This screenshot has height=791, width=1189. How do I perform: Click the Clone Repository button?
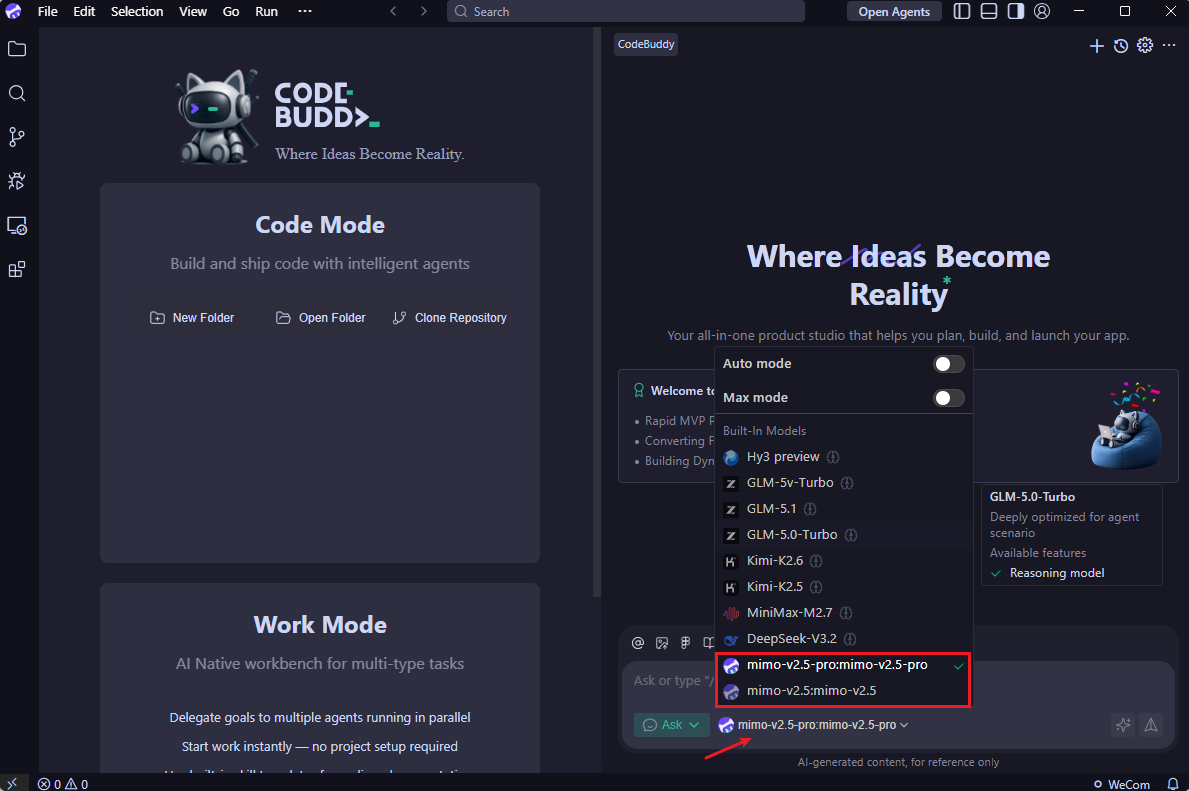[450, 318]
